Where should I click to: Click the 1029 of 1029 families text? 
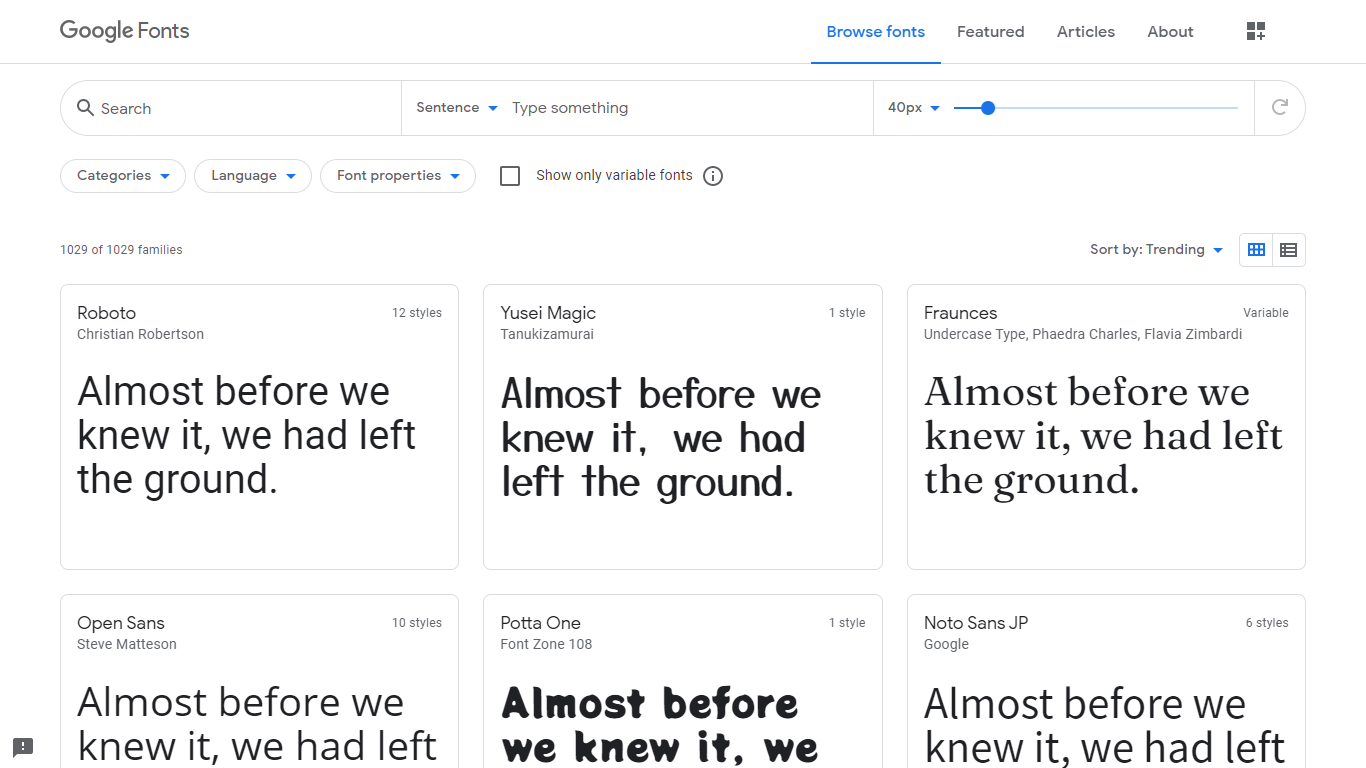click(121, 250)
